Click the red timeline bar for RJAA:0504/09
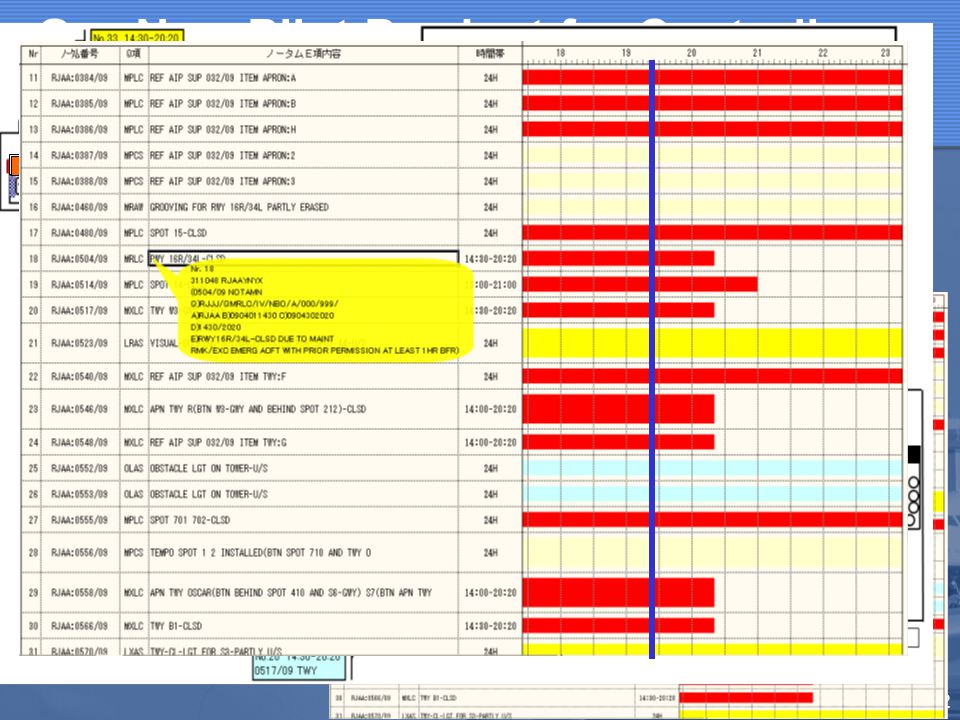960x720 pixels. tap(618, 258)
